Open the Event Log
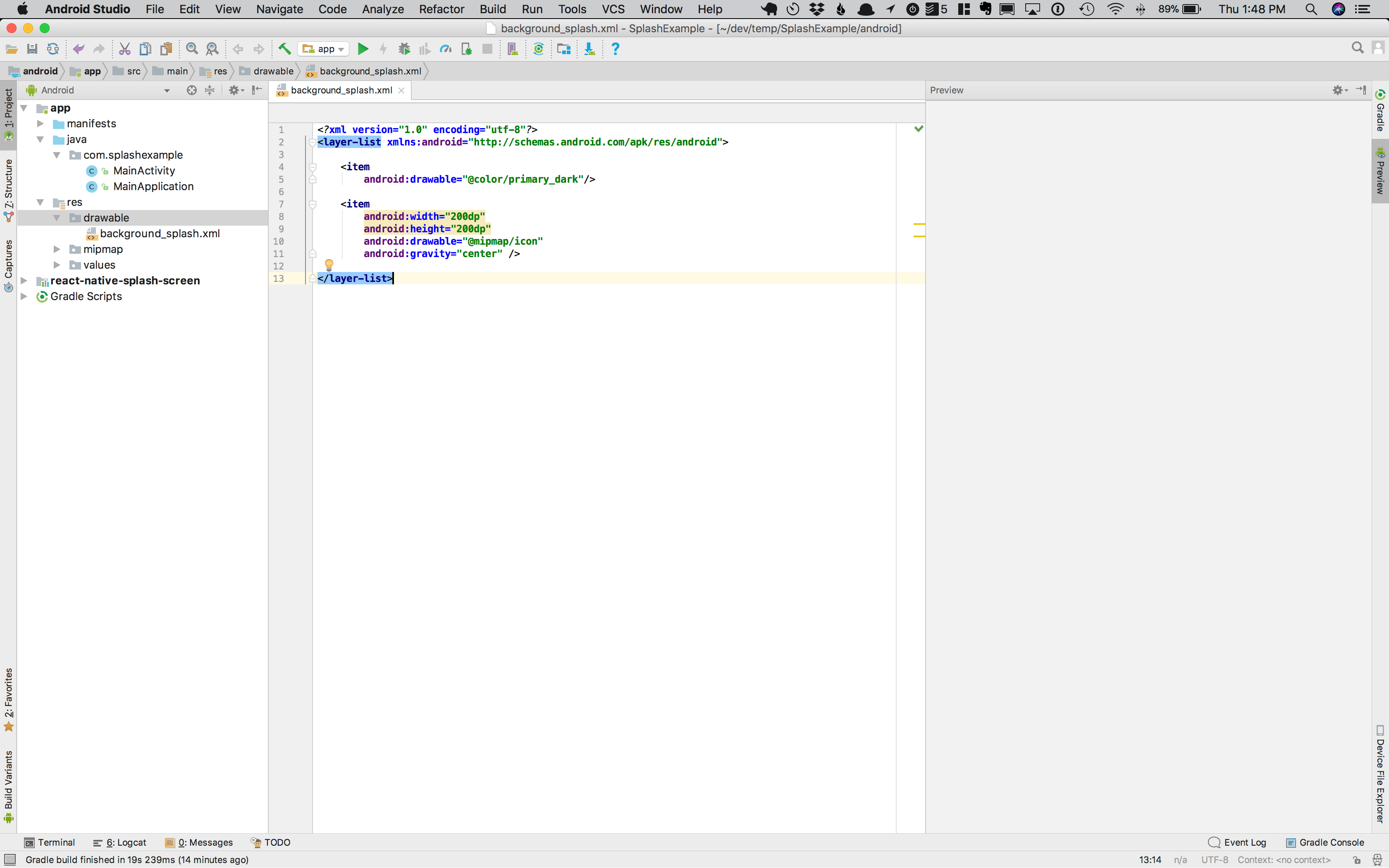Screen dimensions: 1389x868 point(1237,842)
